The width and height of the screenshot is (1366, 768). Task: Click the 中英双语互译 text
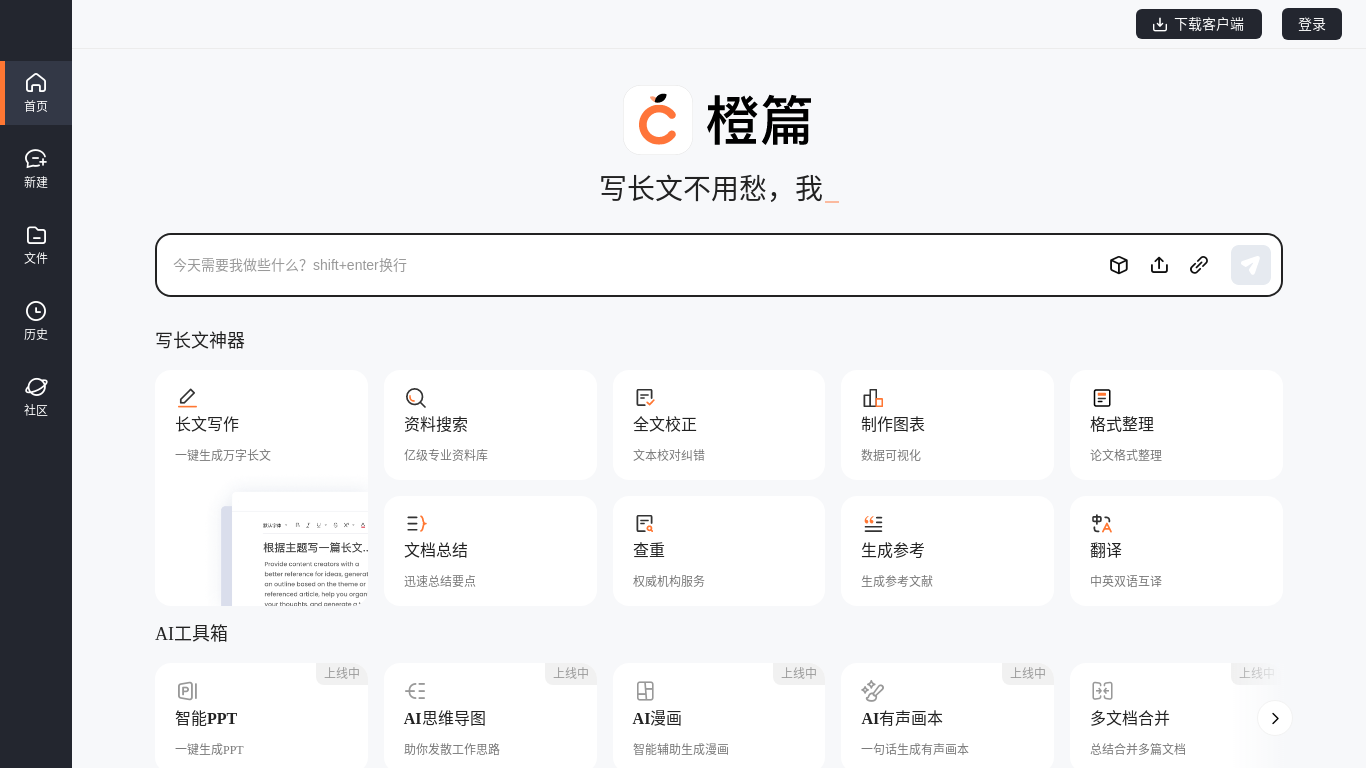[1126, 582]
